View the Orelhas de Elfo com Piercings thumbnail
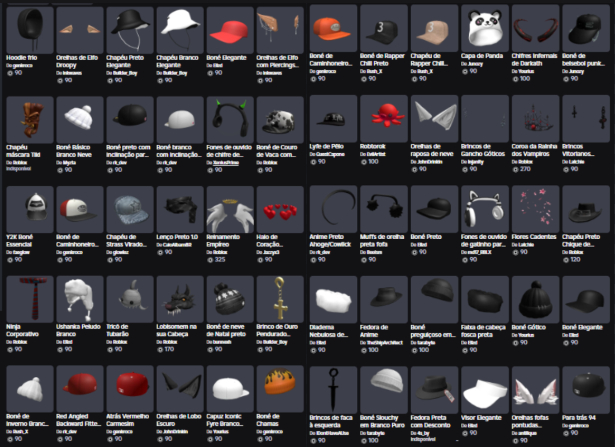 (280, 30)
